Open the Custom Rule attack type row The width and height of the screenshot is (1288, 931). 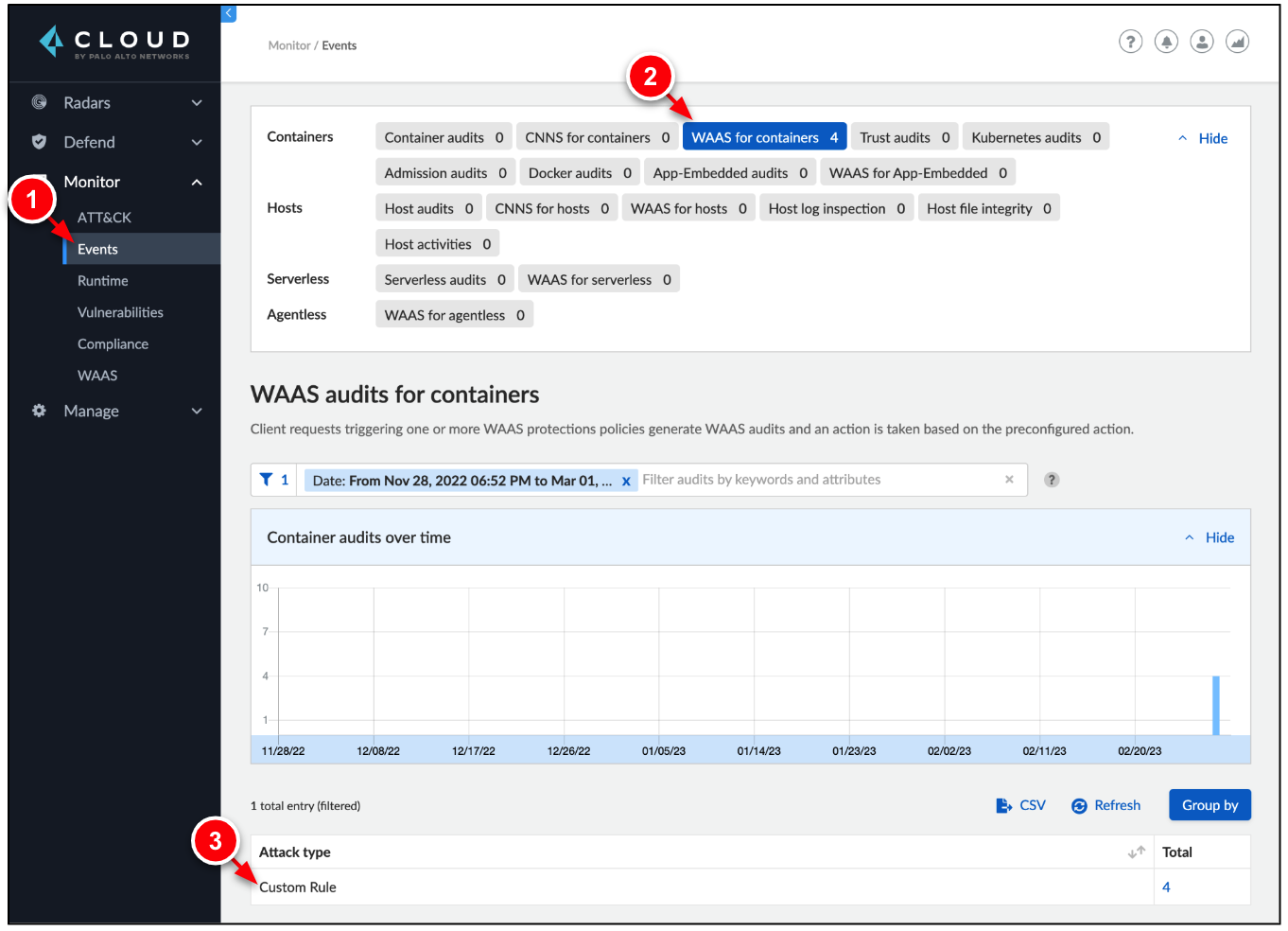(702, 887)
